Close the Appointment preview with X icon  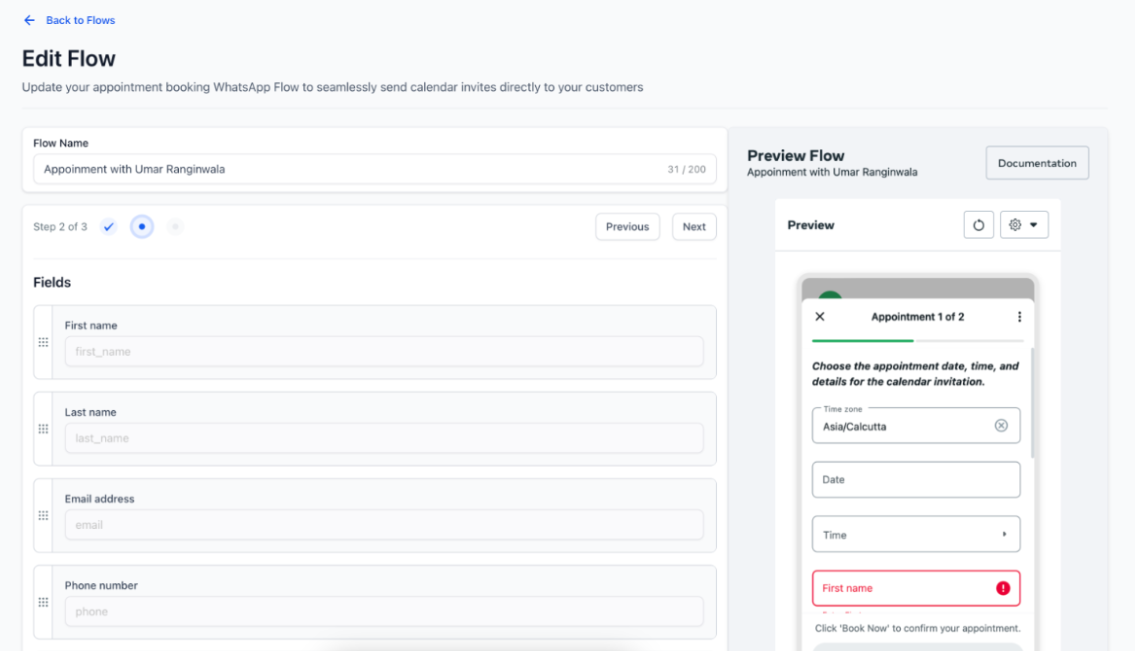click(x=820, y=317)
